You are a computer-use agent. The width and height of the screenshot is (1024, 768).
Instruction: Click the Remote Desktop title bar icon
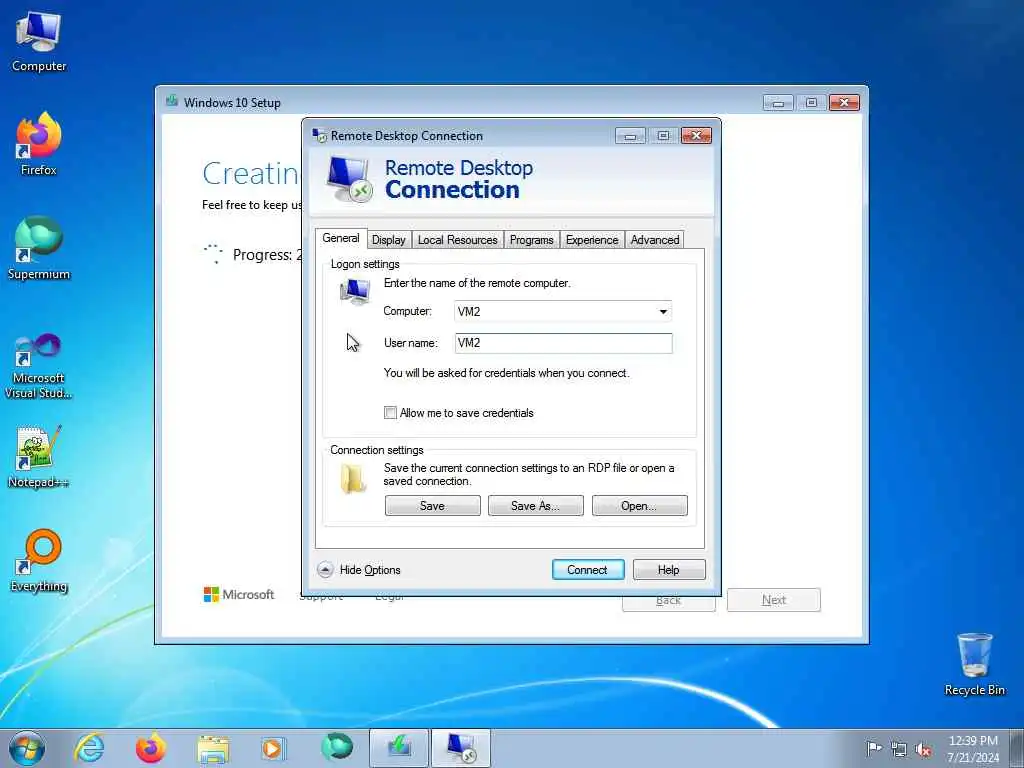click(x=319, y=135)
